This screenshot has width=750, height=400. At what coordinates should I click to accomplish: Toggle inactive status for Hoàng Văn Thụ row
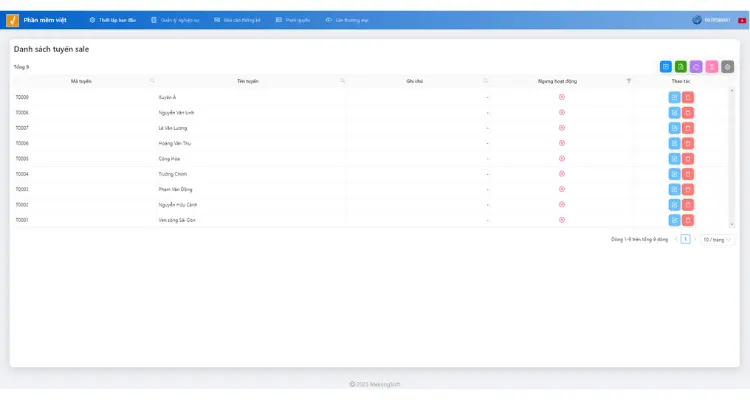562,143
